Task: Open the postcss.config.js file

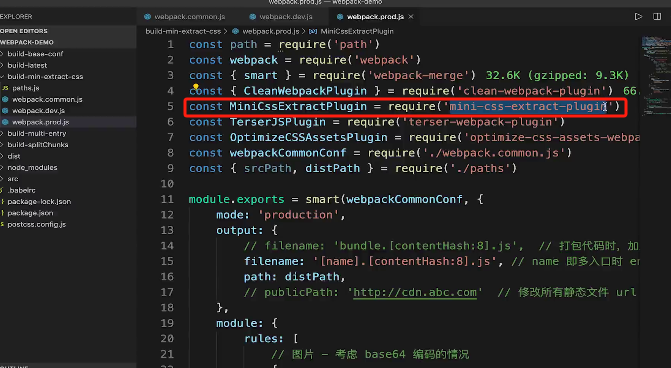Action: click(x=36, y=224)
